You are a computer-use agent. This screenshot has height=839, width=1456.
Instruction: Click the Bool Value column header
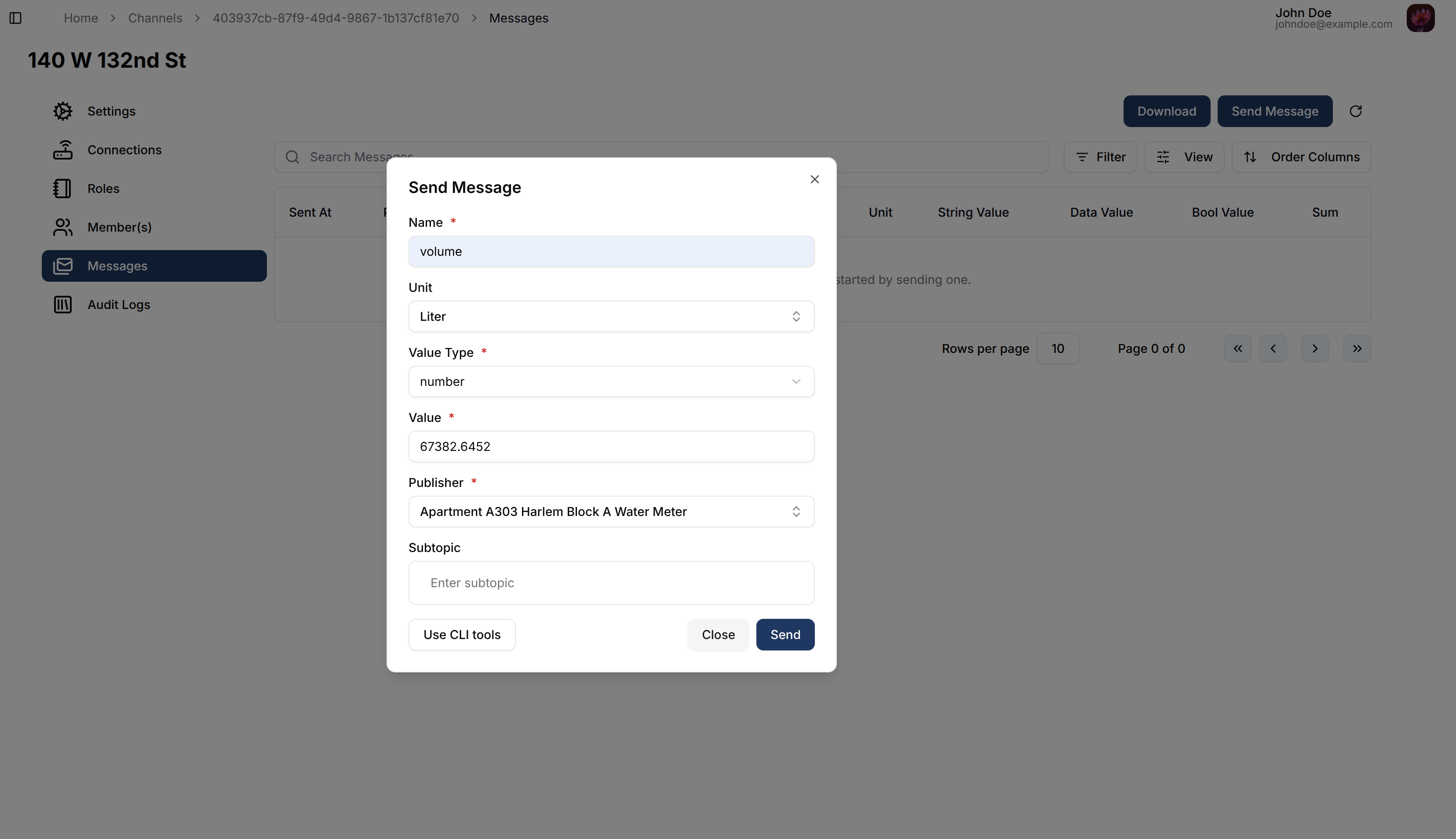point(1222,212)
